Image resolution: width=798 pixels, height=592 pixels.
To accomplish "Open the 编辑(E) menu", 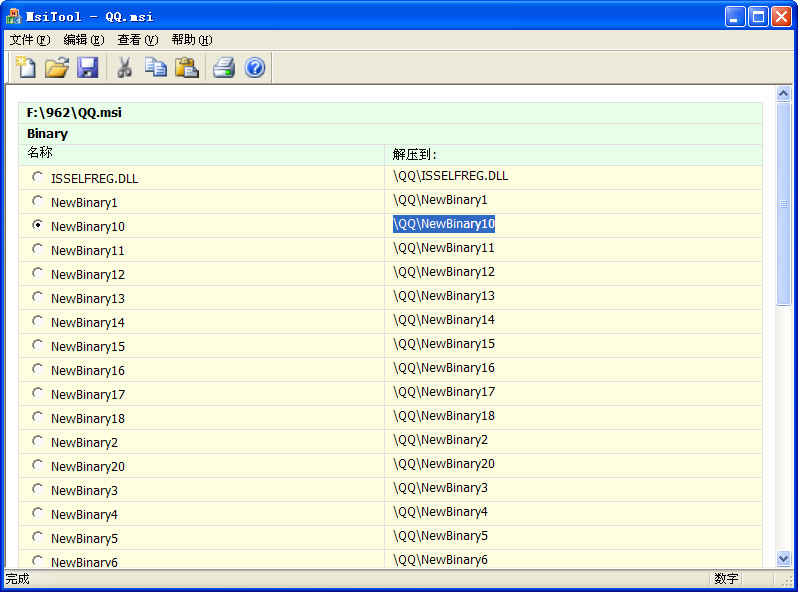I will 83,40.
